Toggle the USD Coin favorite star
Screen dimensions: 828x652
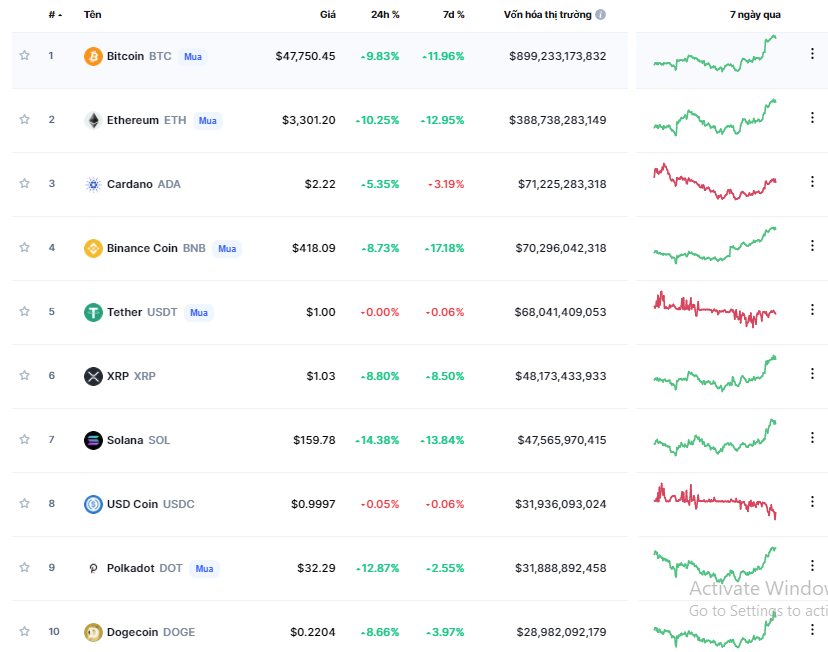[x=24, y=503]
